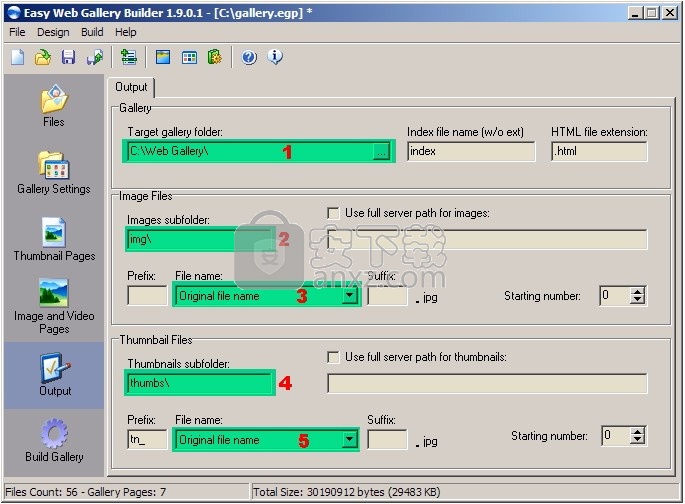Maximize the Easy Web Gallery Builder window
This screenshot has width=685, height=504.
click(651, 13)
